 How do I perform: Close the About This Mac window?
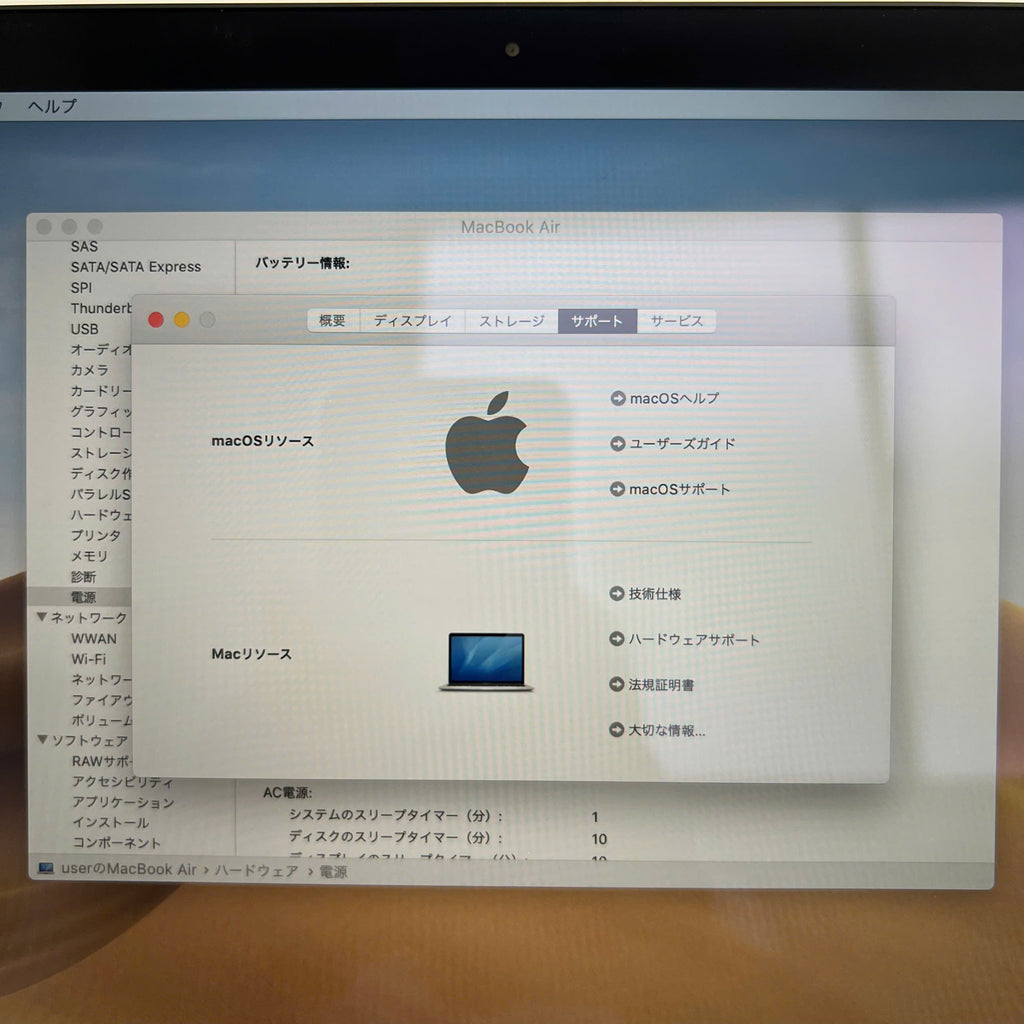(x=156, y=319)
